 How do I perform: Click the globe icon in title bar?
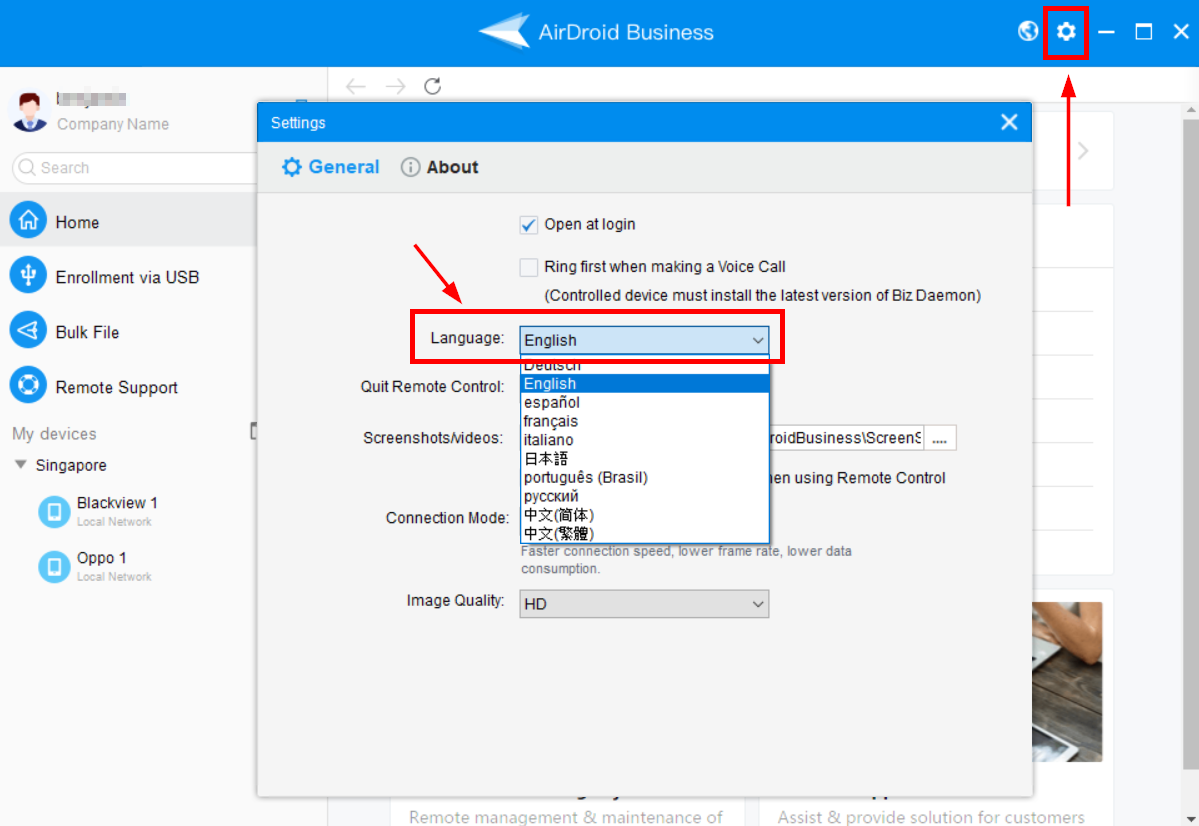click(x=1028, y=31)
